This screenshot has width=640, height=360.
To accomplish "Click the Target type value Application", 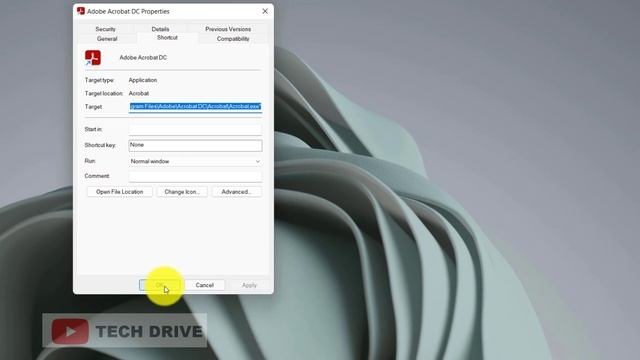I will [143, 80].
